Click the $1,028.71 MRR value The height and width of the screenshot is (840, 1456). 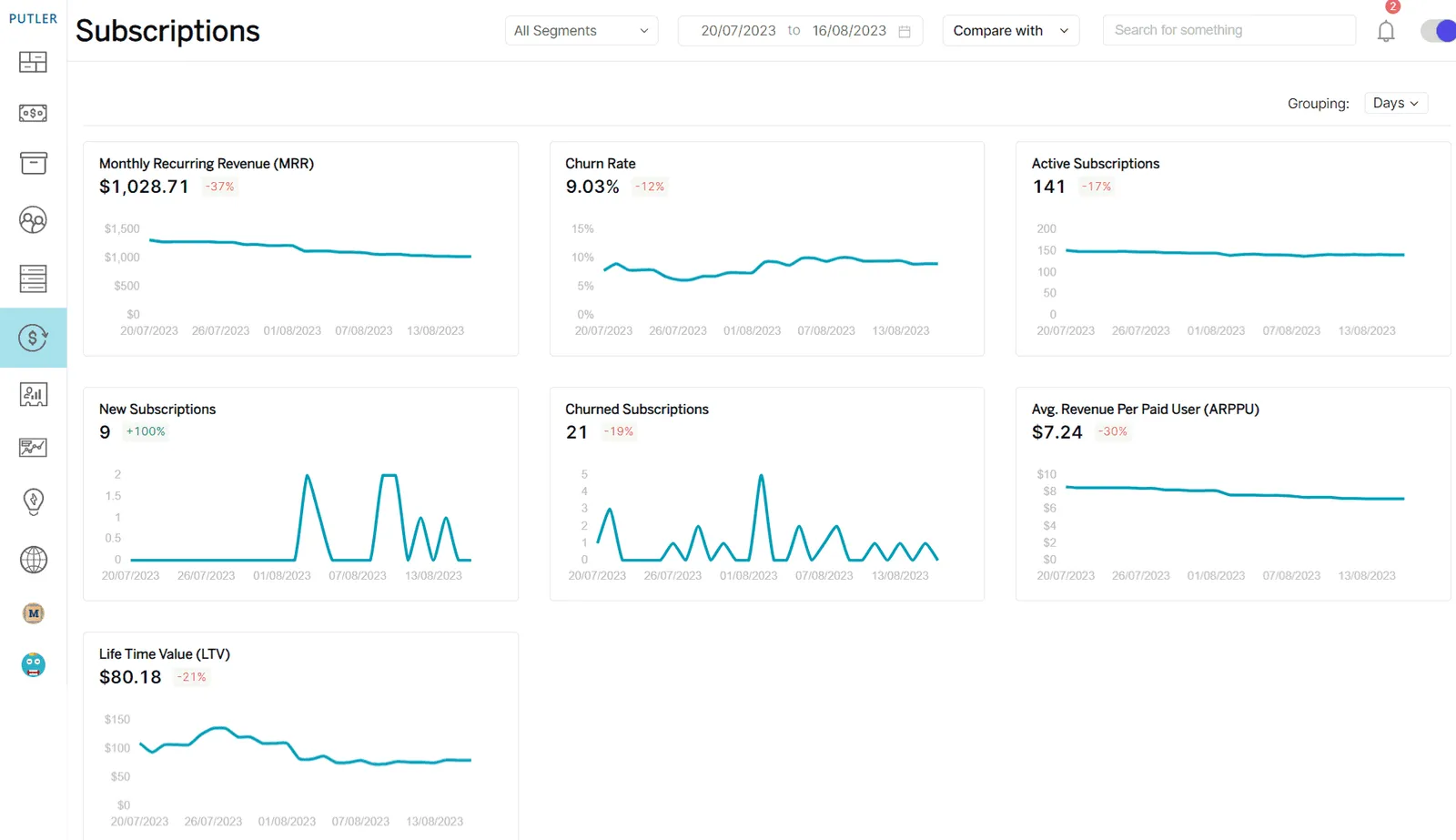click(x=144, y=187)
